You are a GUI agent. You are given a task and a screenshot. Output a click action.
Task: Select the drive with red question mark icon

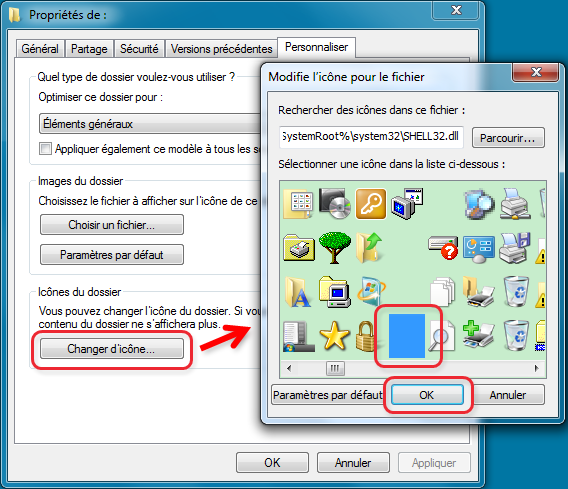(443, 248)
